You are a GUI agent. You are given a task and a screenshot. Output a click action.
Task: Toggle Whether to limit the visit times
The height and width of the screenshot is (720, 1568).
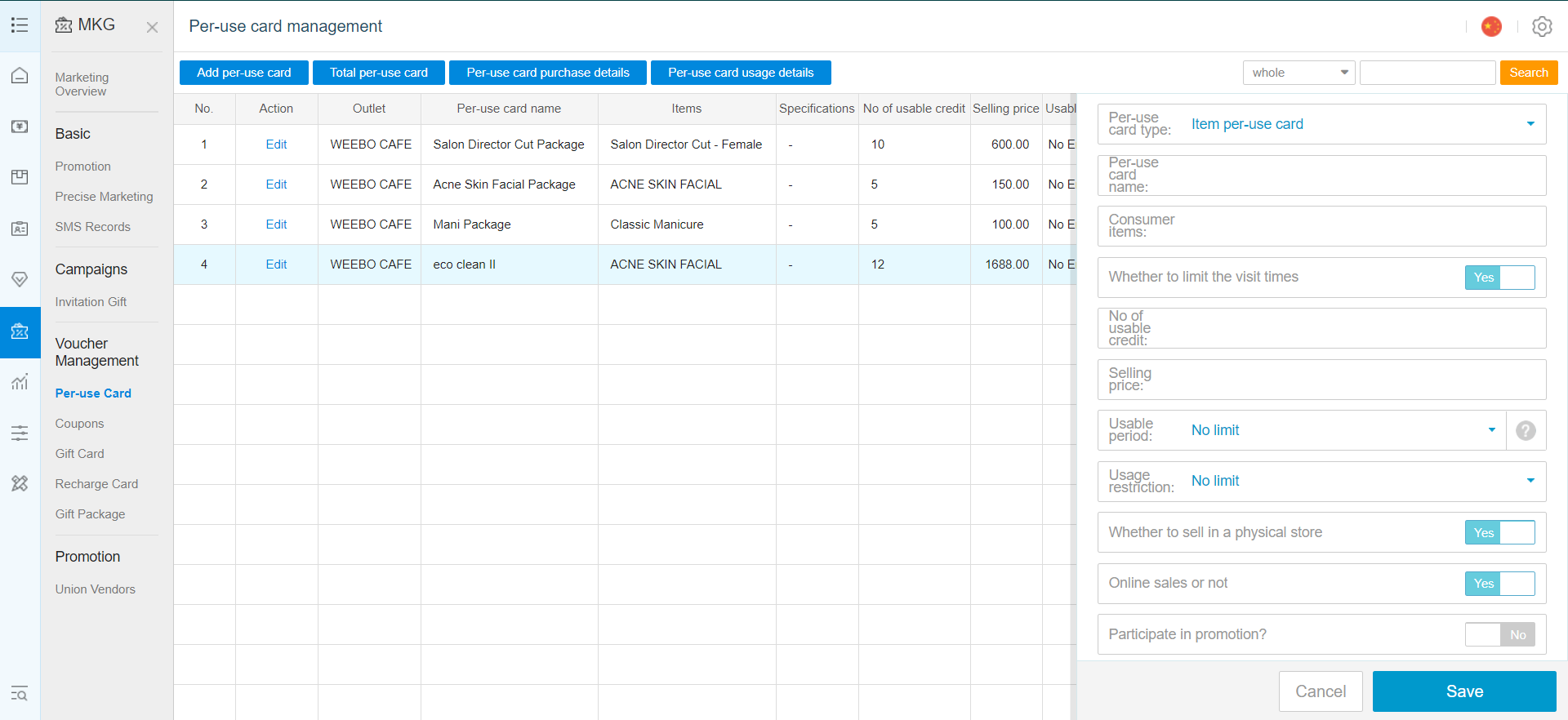click(x=1499, y=278)
